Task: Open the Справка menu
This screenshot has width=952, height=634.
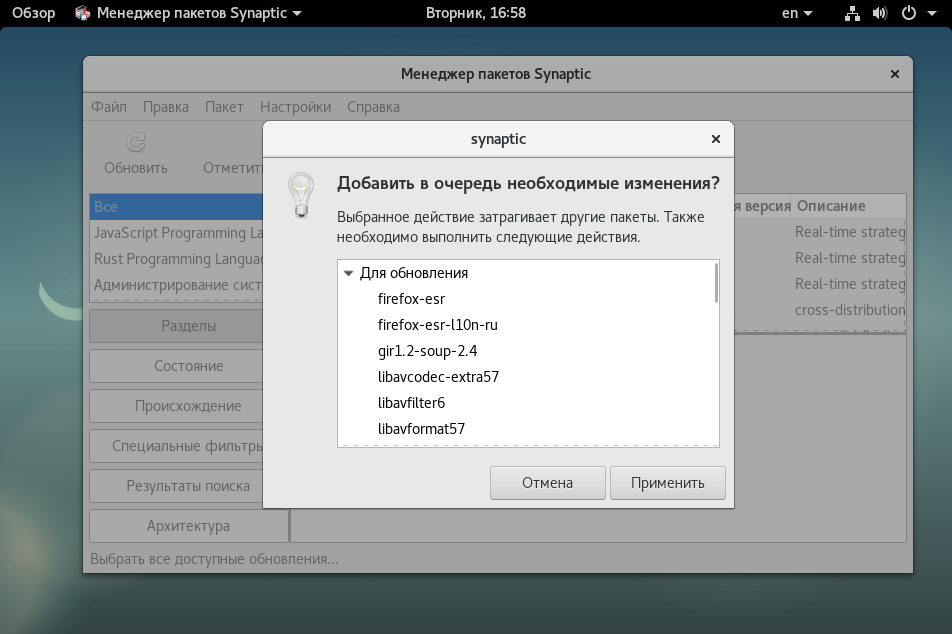Action: (x=373, y=107)
